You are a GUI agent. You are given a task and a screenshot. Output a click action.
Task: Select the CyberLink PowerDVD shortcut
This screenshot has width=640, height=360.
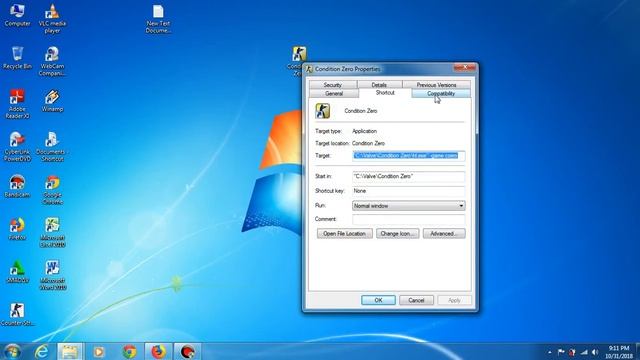click(17, 147)
